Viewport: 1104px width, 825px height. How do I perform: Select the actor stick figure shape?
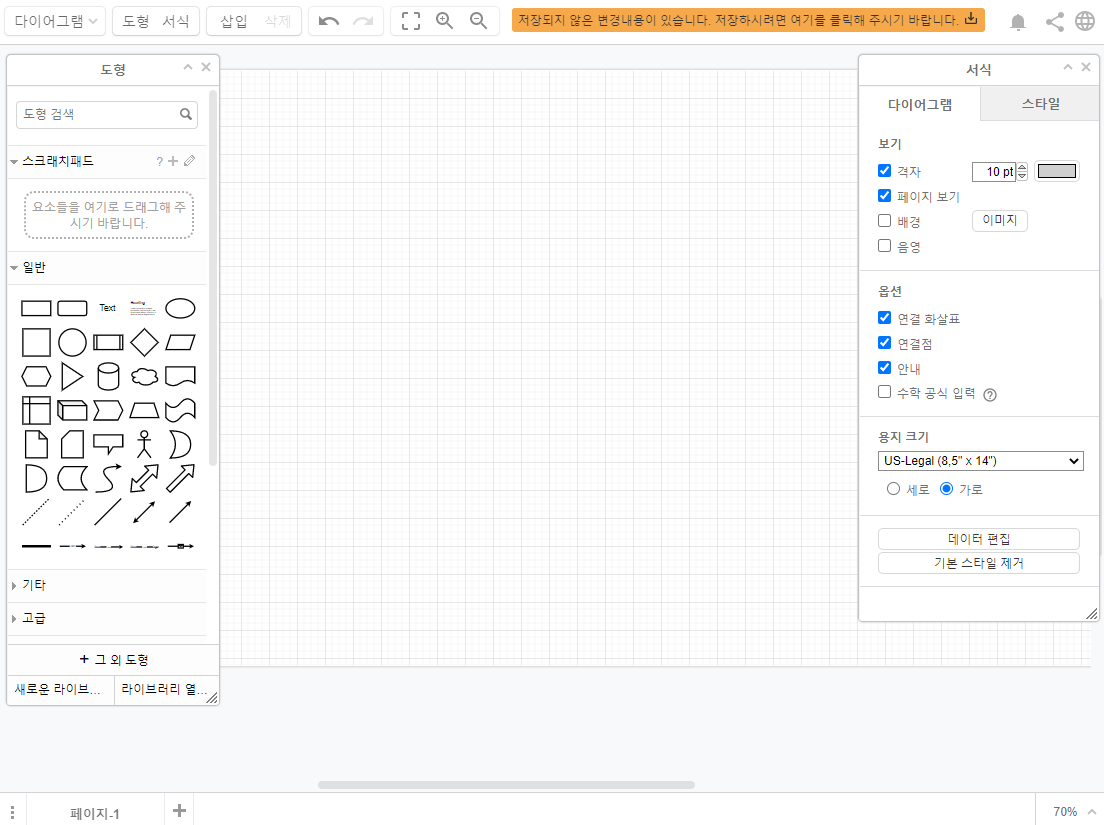(x=144, y=444)
